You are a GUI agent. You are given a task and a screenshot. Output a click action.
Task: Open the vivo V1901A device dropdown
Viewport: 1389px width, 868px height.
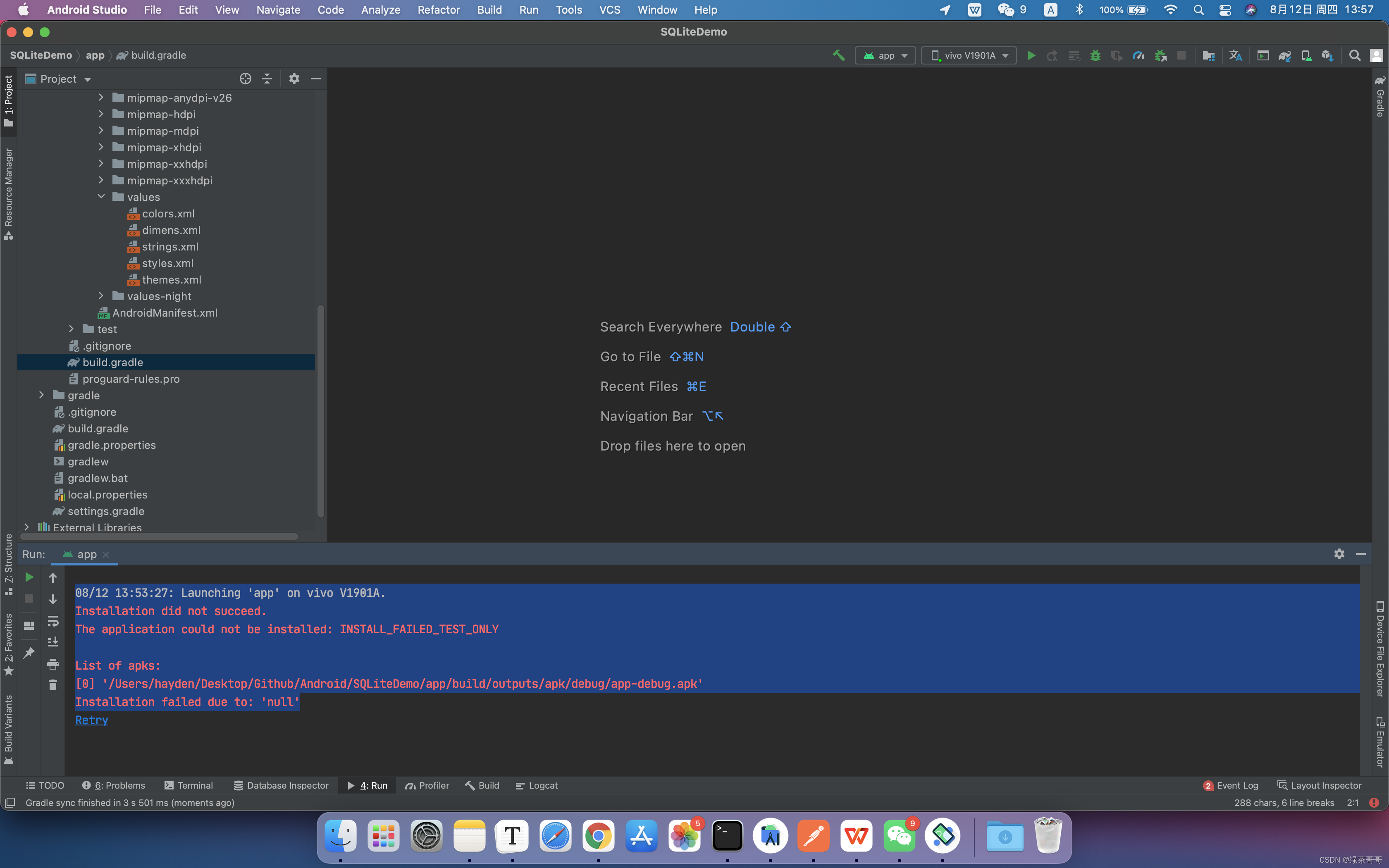(969, 55)
